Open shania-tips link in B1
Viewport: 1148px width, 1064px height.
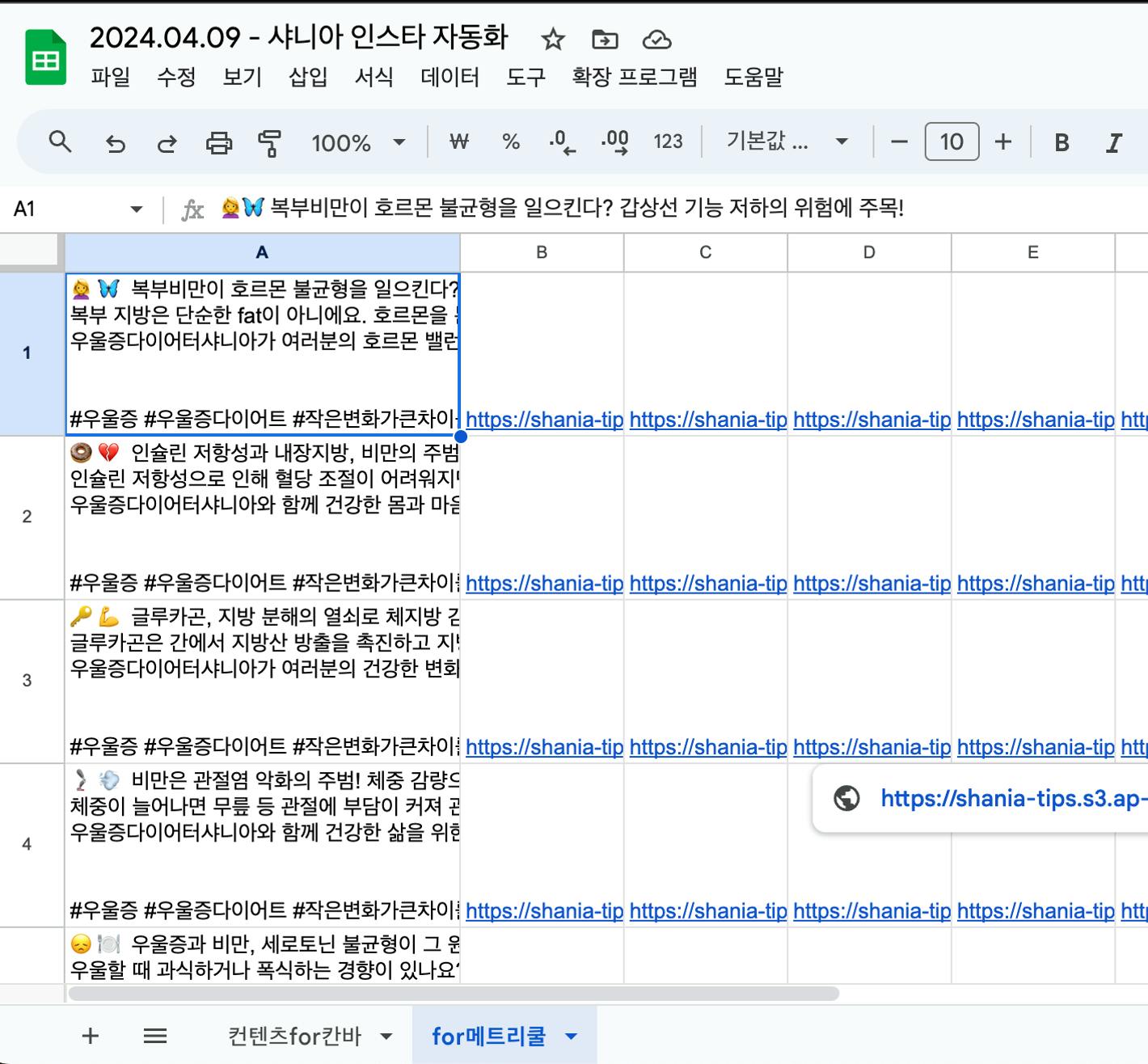click(544, 420)
